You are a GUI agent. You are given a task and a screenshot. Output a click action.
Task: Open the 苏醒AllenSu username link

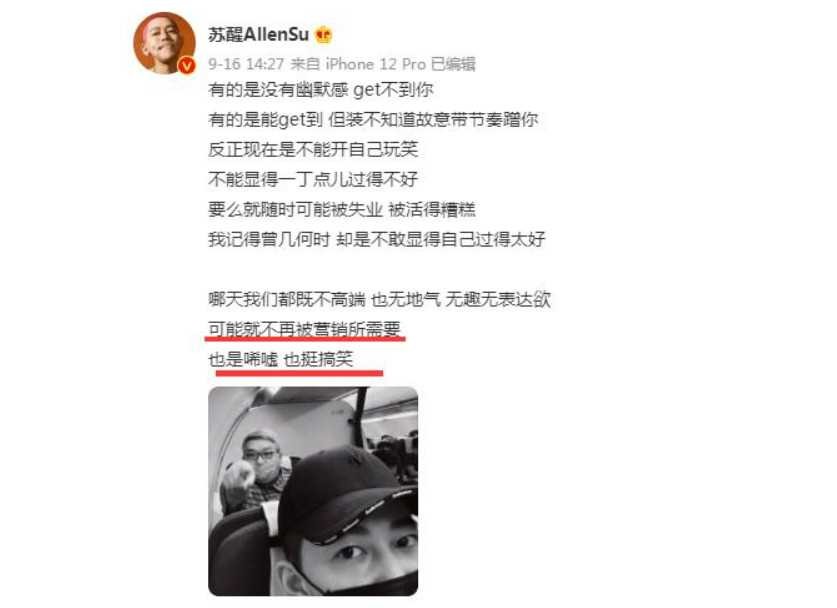(x=258, y=35)
